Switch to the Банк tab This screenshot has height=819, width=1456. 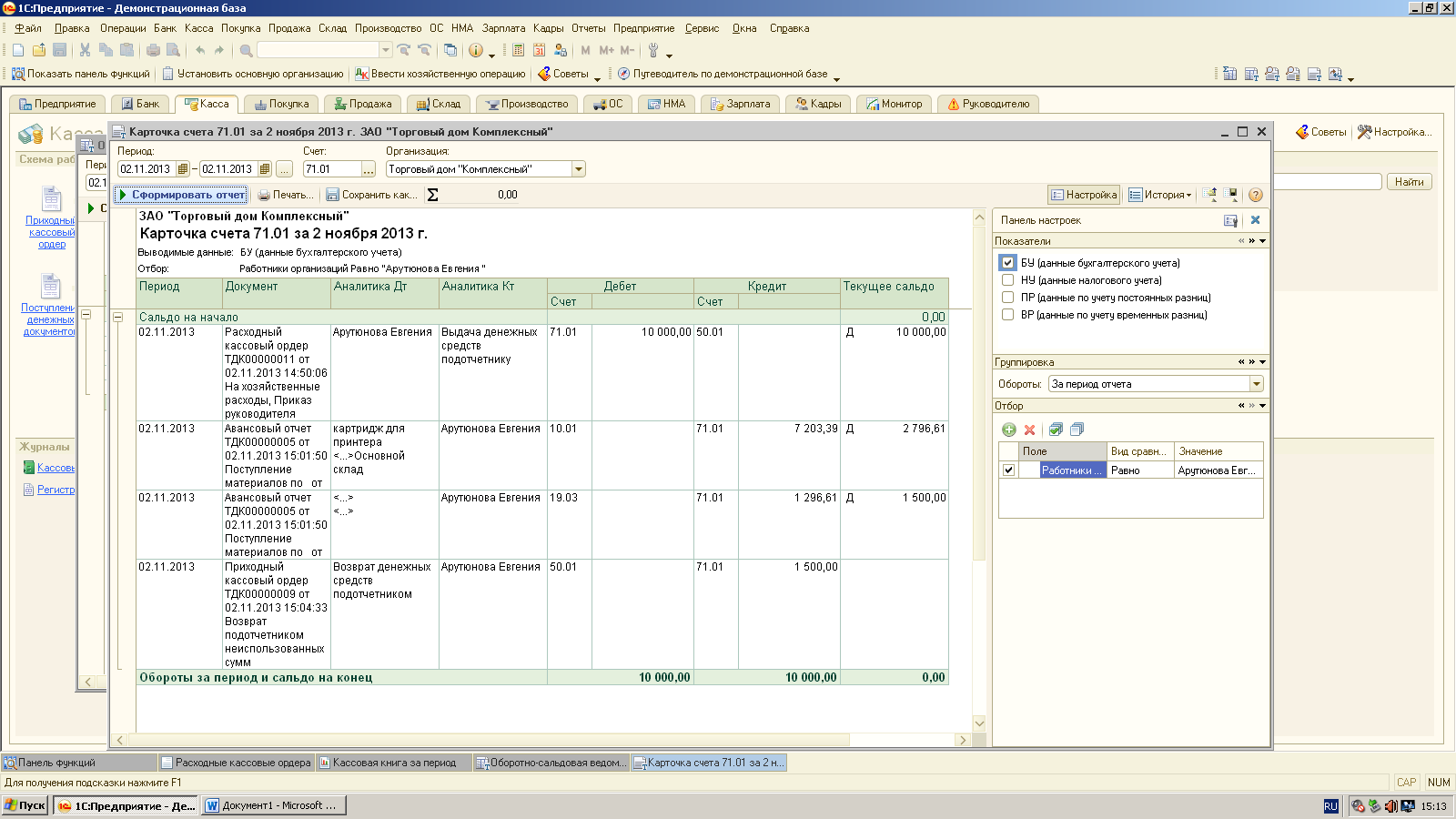pos(140,104)
